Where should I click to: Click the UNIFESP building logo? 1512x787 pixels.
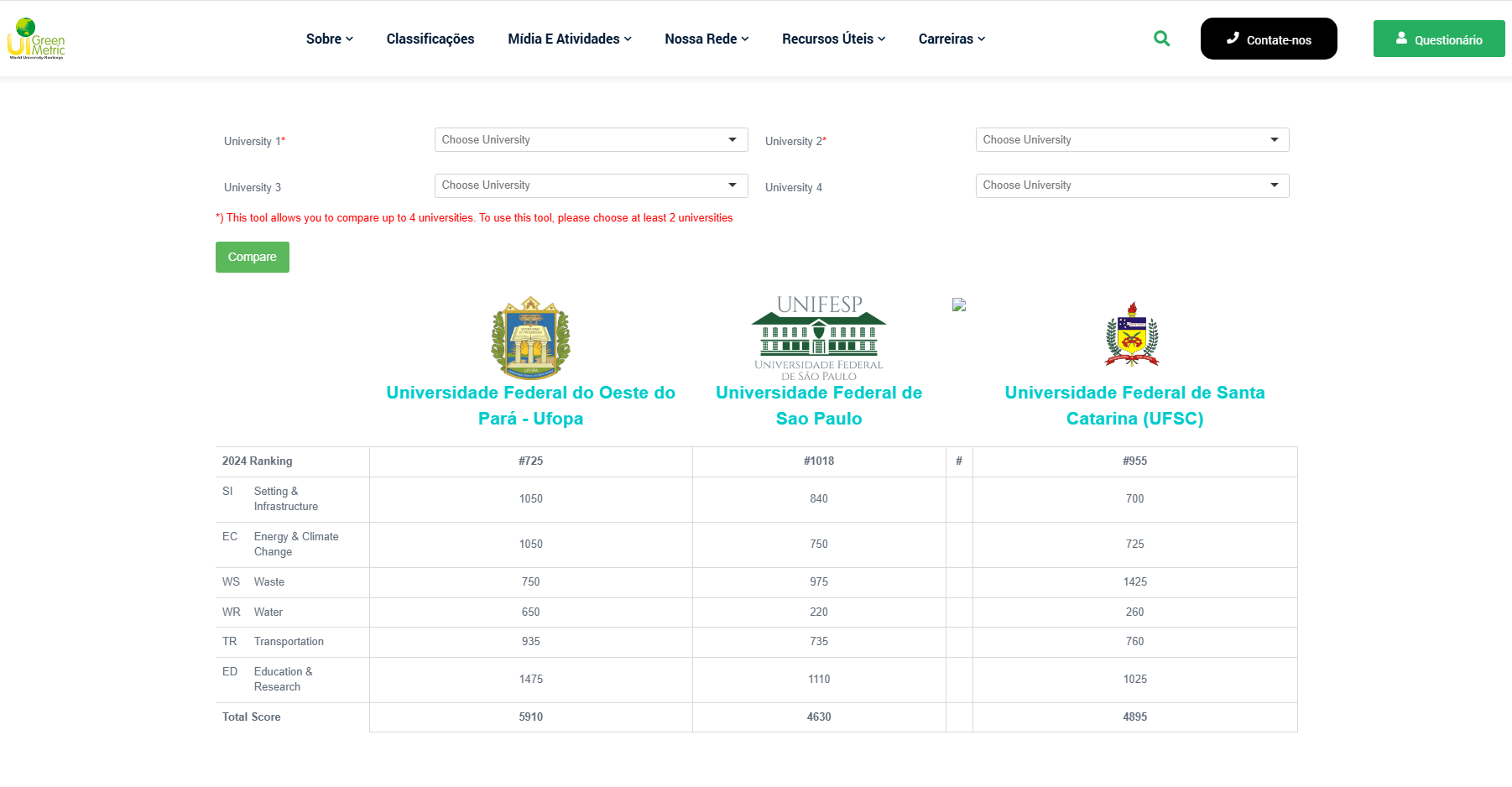(x=819, y=338)
